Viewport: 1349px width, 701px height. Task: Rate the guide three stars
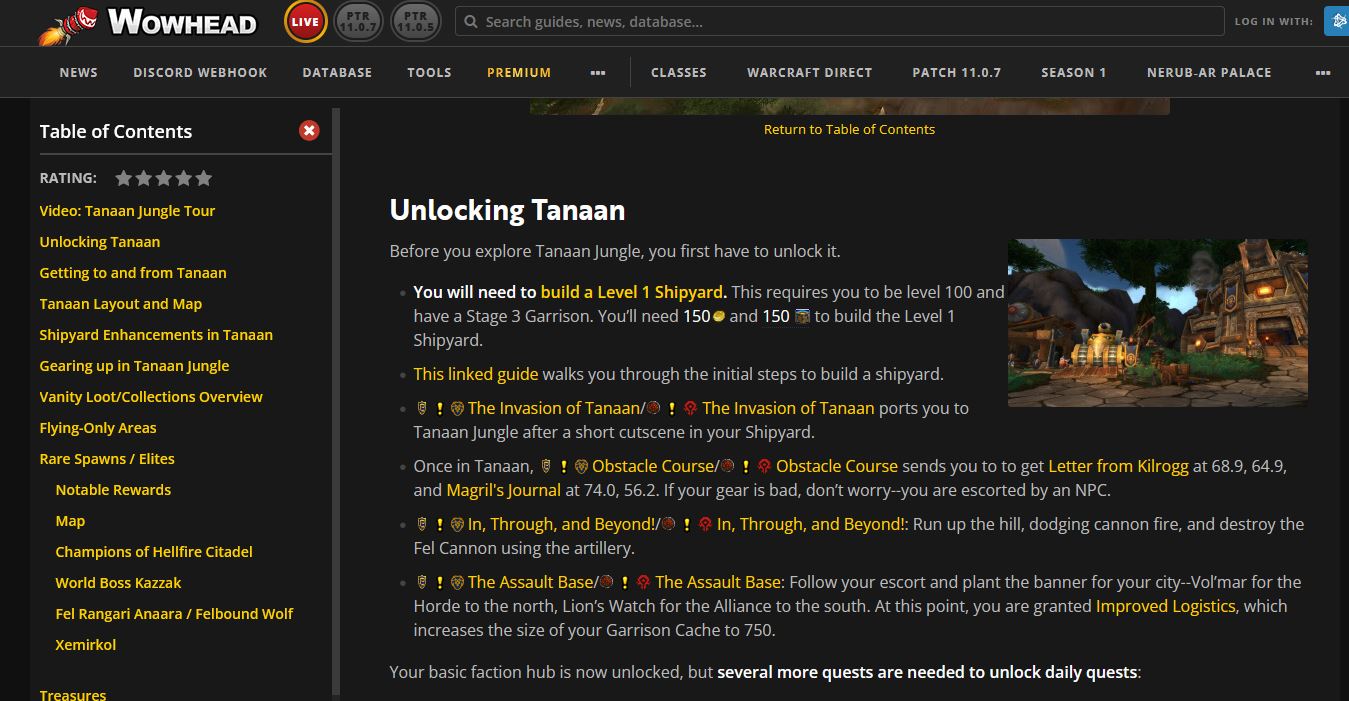click(164, 178)
